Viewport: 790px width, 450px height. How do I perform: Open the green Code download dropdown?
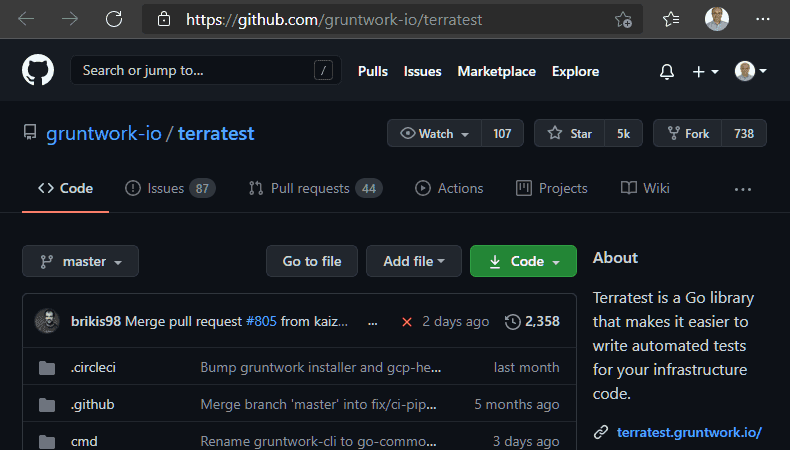(x=523, y=261)
